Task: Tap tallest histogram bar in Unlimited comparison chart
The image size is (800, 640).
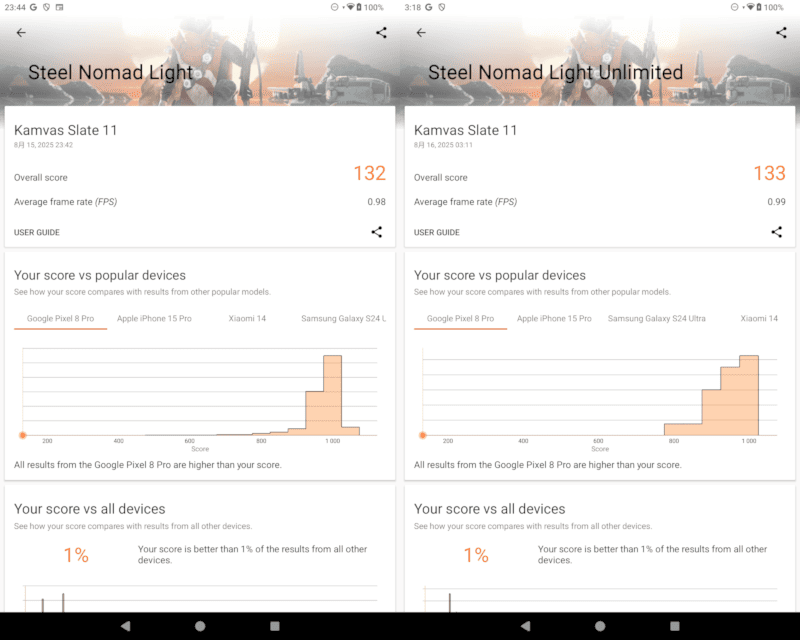Action: click(748, 395)
